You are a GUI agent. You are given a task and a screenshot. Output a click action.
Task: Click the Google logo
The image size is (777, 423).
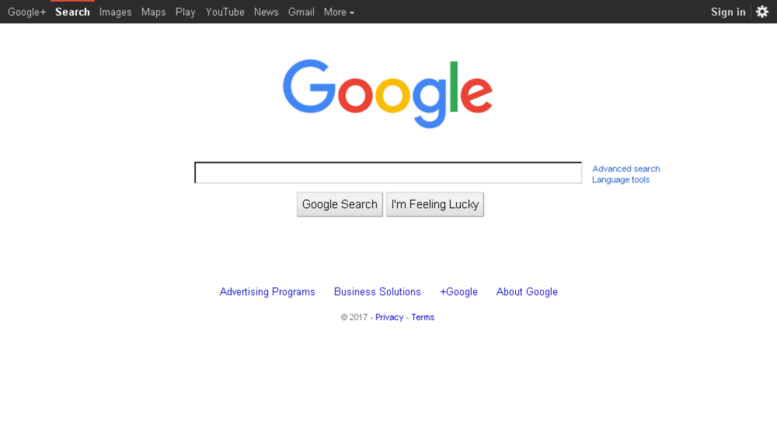pos(388,94)
